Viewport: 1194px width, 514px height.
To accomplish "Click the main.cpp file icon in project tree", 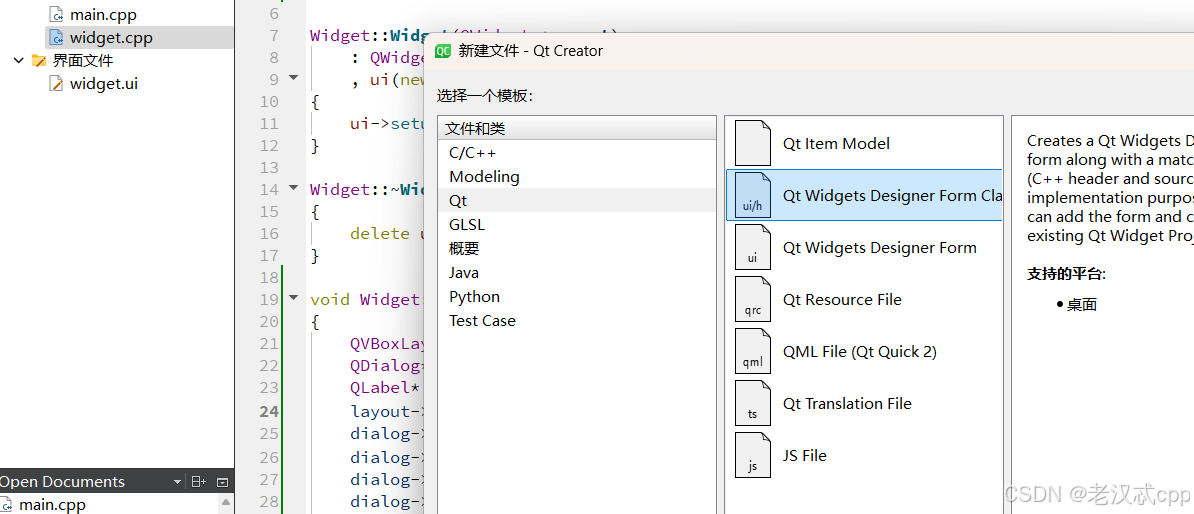I will pos(56,14).
